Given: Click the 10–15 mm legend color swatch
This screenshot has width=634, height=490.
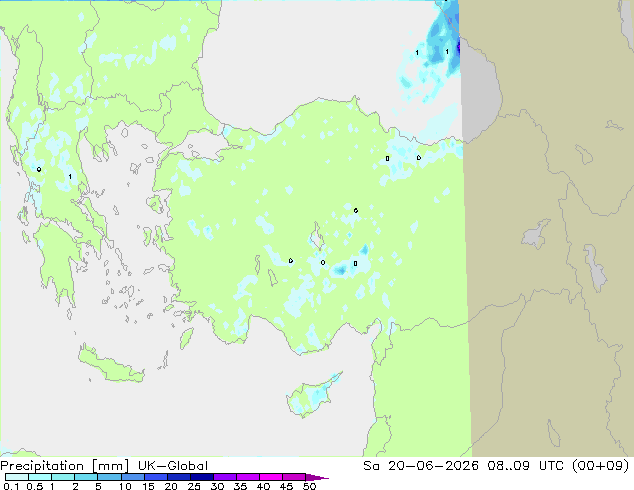Looking at the screenshot, I should point(132,477).
